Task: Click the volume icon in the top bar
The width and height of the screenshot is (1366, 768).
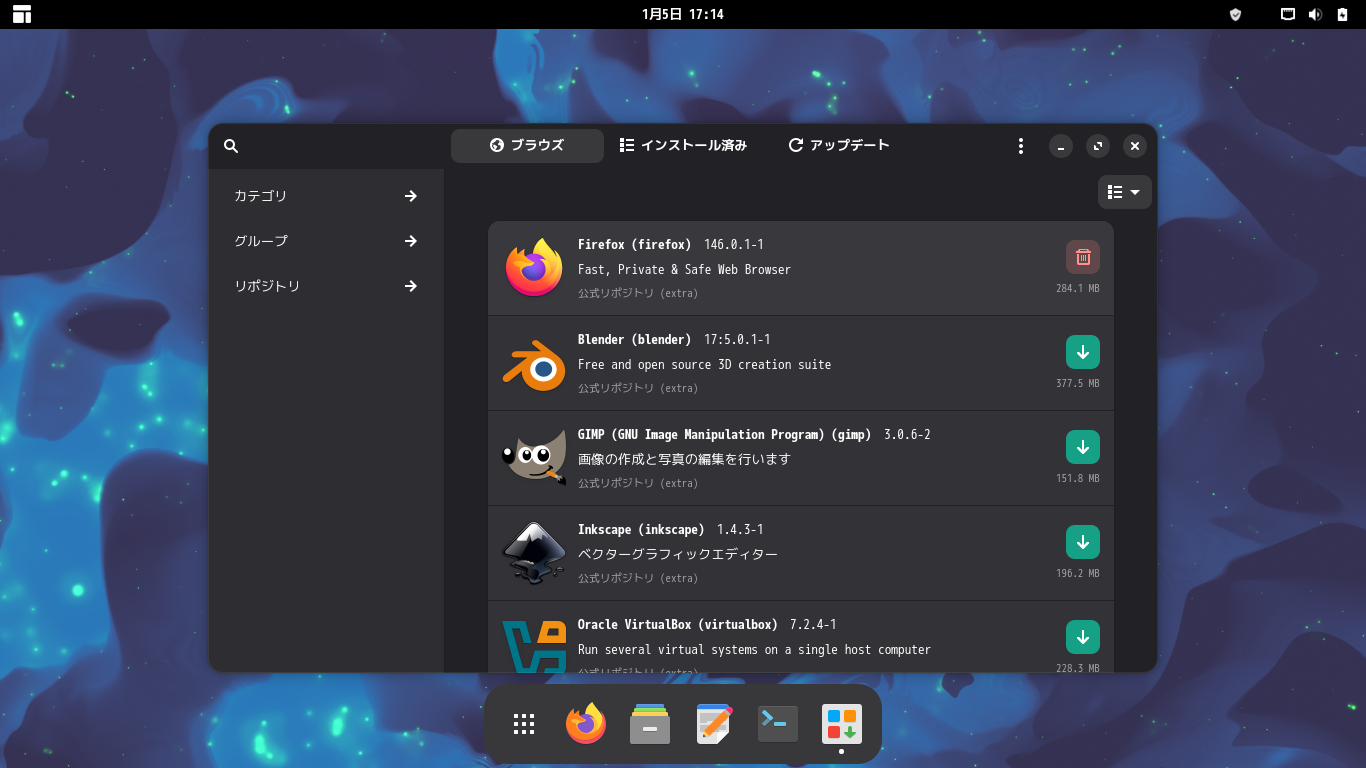Action: (x=1315, y=14)
